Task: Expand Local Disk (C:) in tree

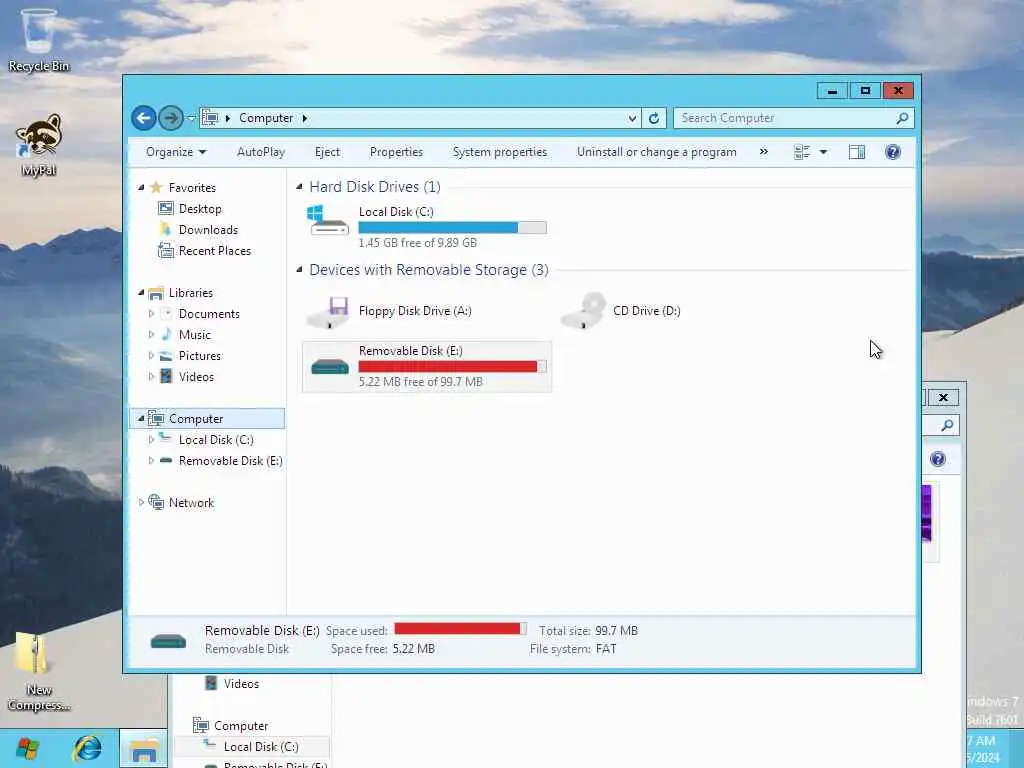Action: (152, 440)
